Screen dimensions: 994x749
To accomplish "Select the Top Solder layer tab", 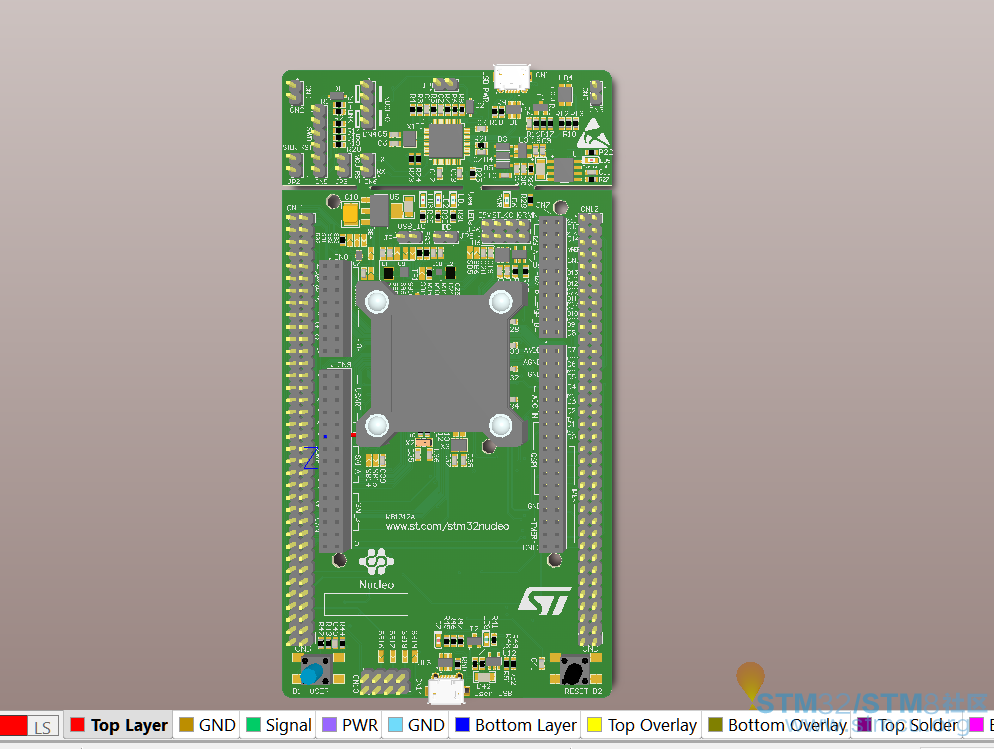I will coord(908,725).
